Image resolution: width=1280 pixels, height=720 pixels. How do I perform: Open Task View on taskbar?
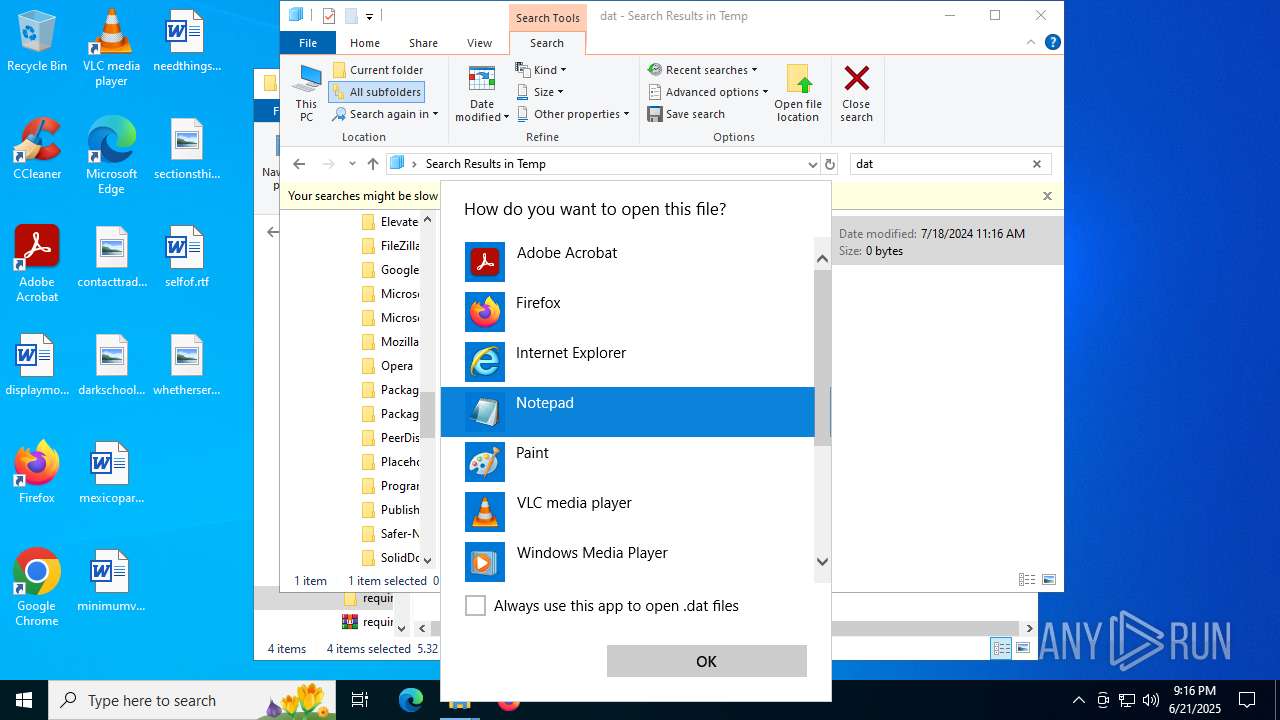coord(361,700)
